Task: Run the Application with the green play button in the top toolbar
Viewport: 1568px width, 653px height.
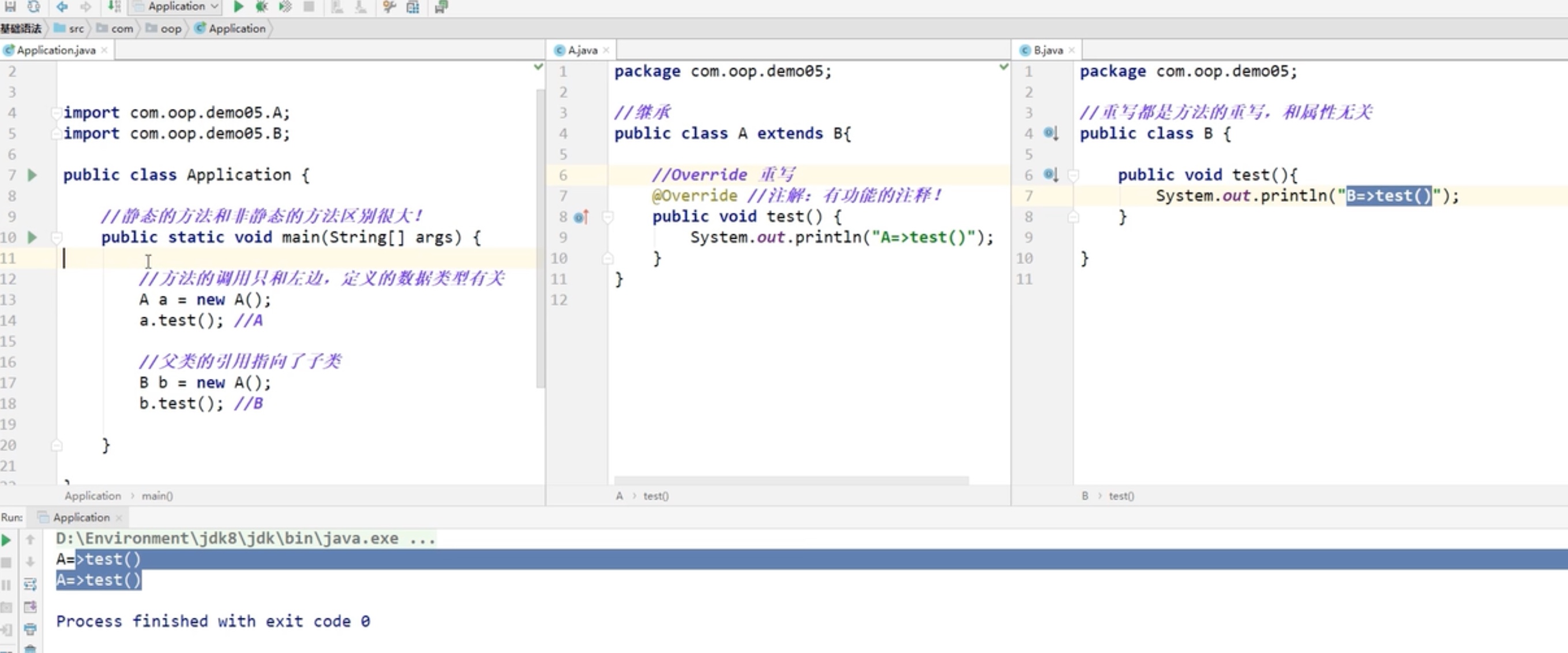Action: (239, 7)
